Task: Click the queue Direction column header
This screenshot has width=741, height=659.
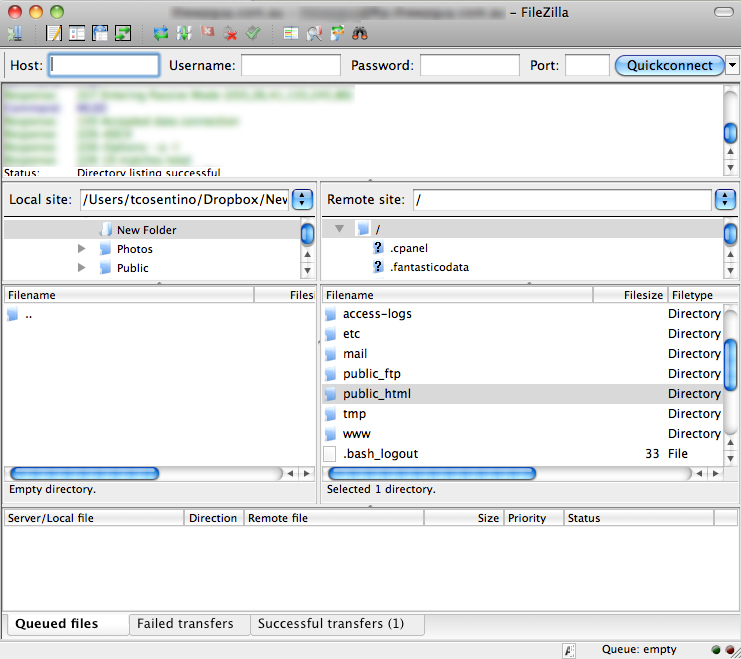Action: pos(214,518)
